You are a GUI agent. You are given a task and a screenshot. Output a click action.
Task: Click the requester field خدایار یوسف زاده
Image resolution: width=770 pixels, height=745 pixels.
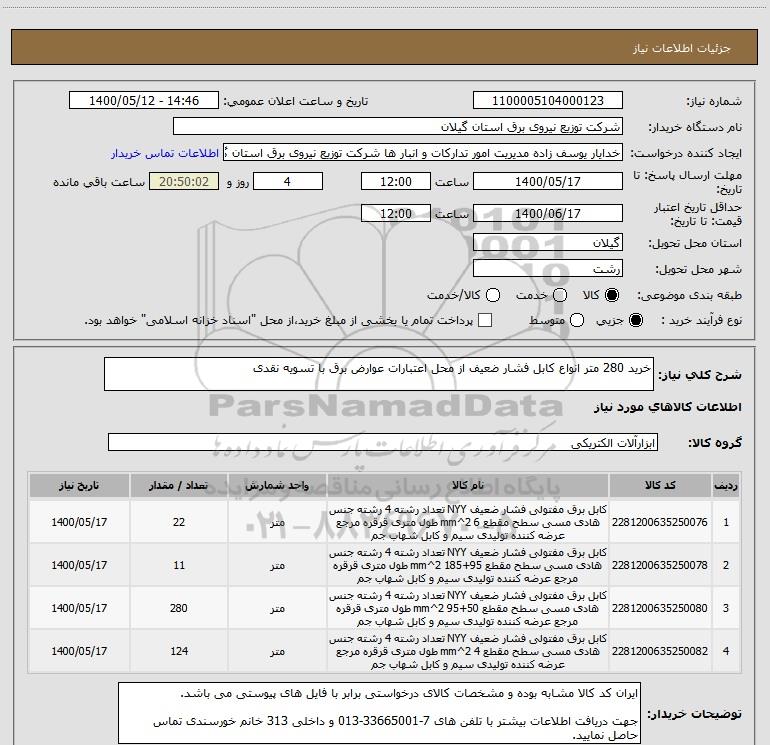(423, 152)
